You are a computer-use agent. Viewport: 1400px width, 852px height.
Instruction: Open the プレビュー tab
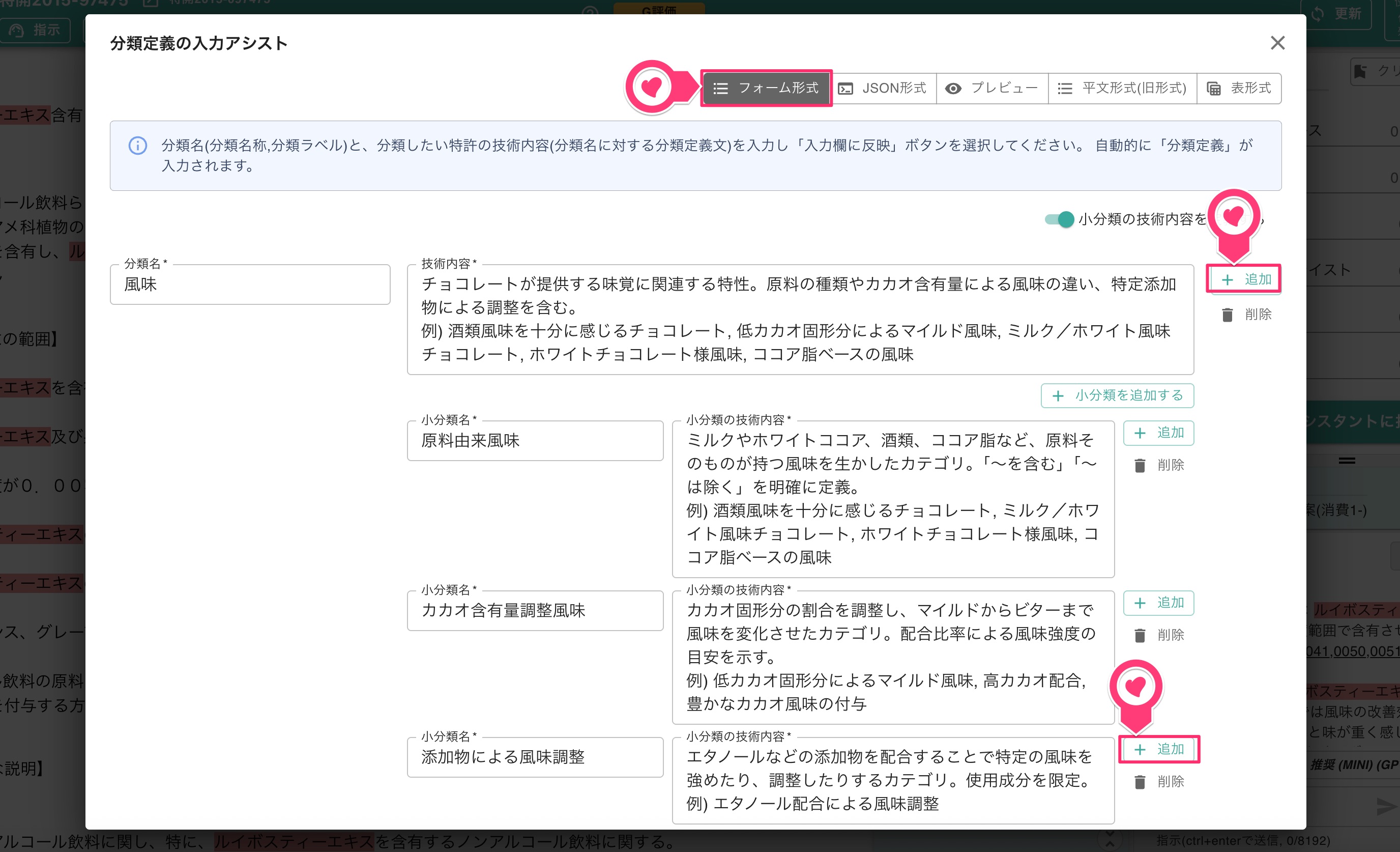[x=991, y=88]
